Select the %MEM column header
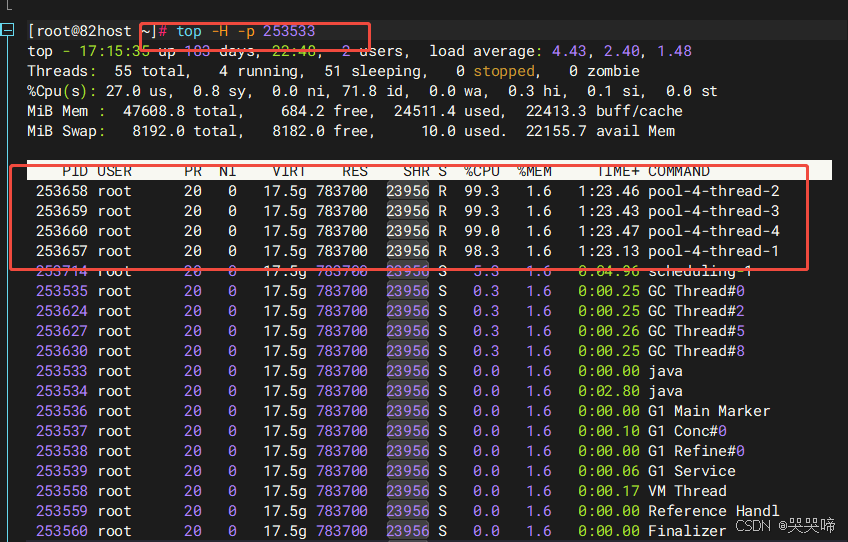Viewport: 848px width, 542px height. click(534, 171)
